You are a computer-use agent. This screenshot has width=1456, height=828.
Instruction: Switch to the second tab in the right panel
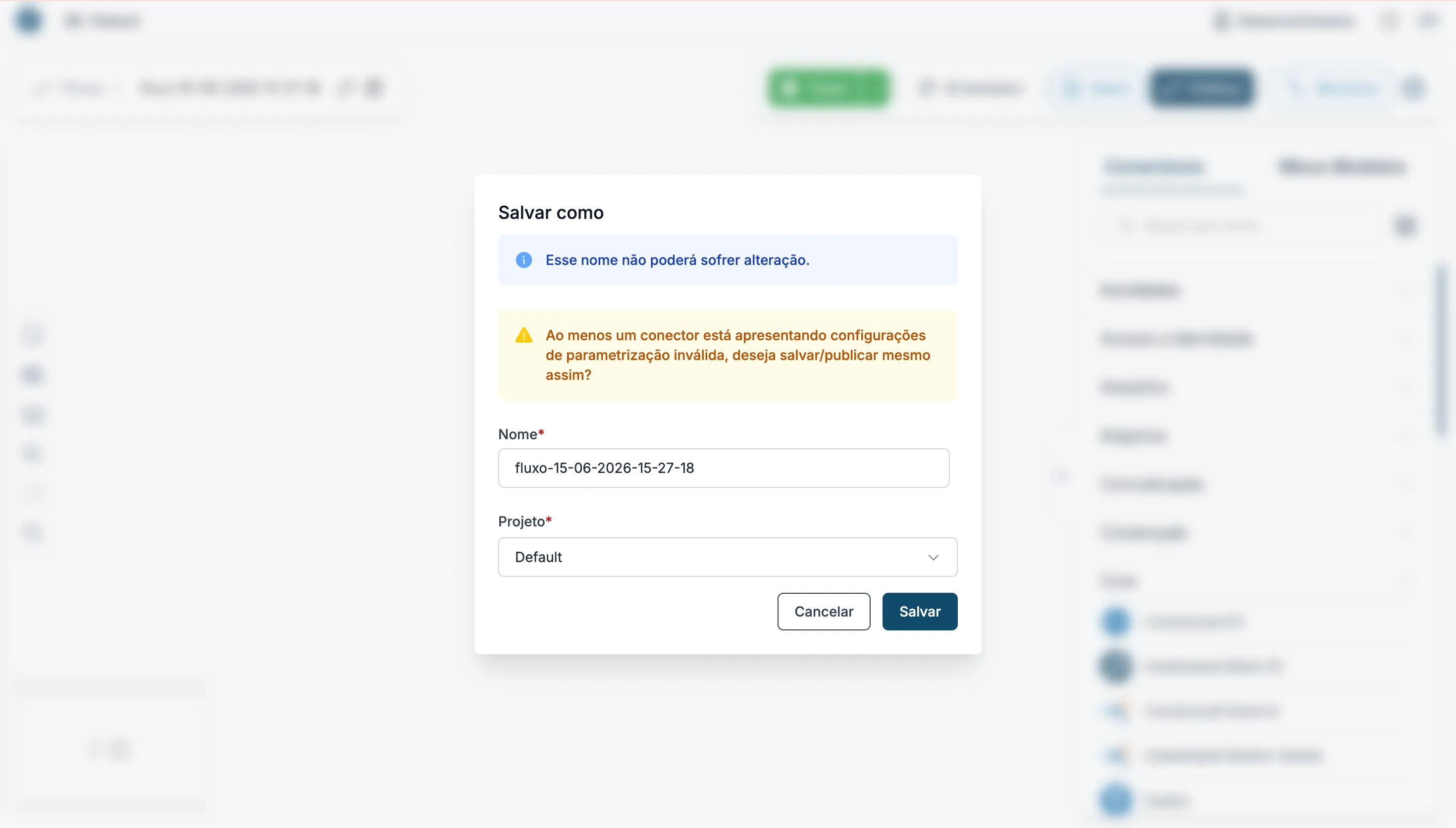1342,166
